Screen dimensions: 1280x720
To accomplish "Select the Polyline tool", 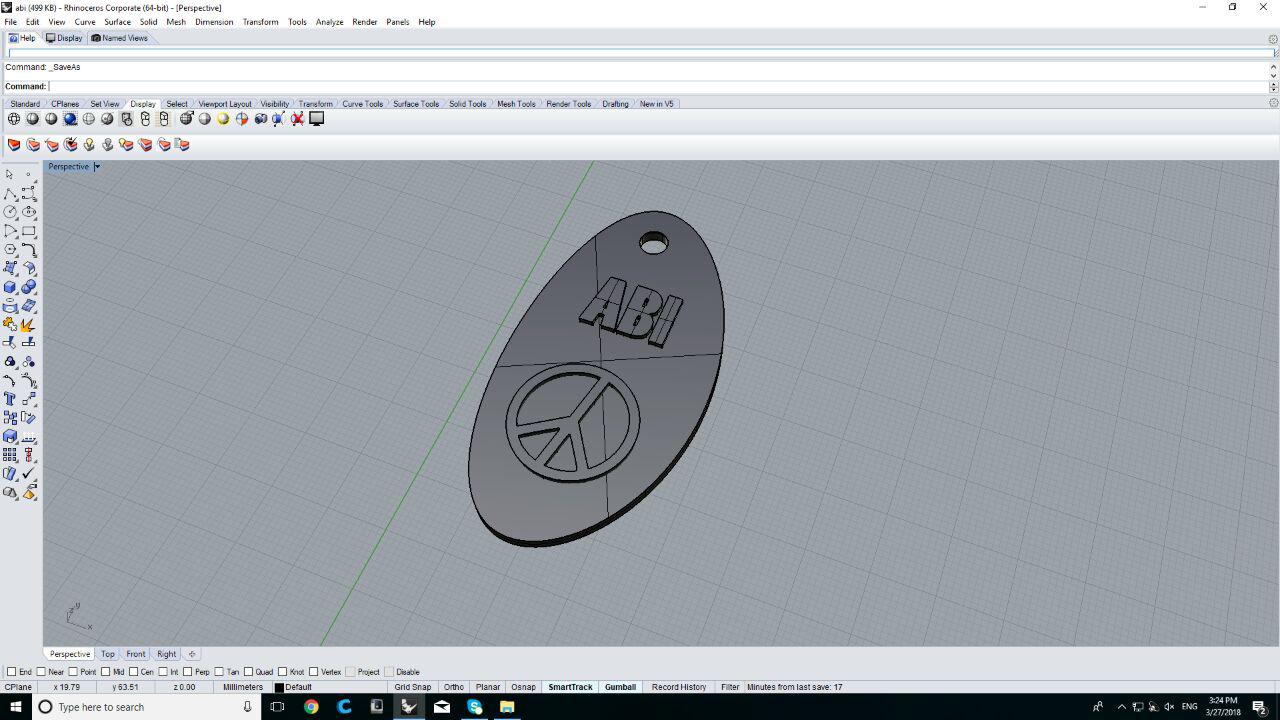I will [10, 193].
